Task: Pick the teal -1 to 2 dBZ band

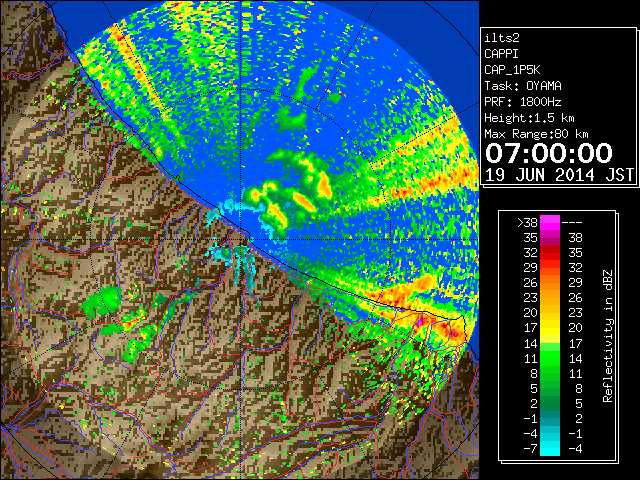Action: click(x=550, y=418)
